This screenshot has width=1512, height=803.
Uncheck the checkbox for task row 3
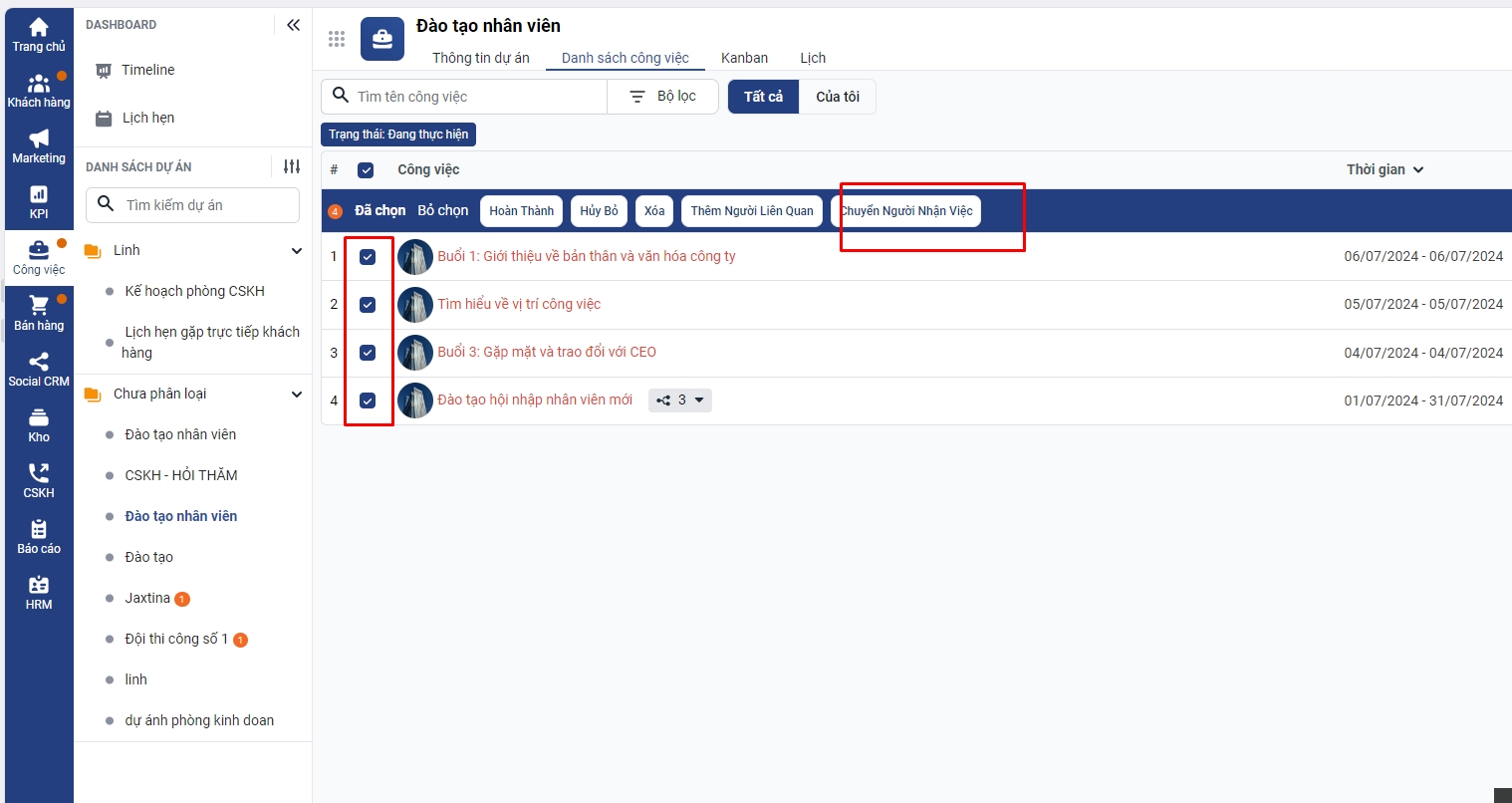pos(368,353)
